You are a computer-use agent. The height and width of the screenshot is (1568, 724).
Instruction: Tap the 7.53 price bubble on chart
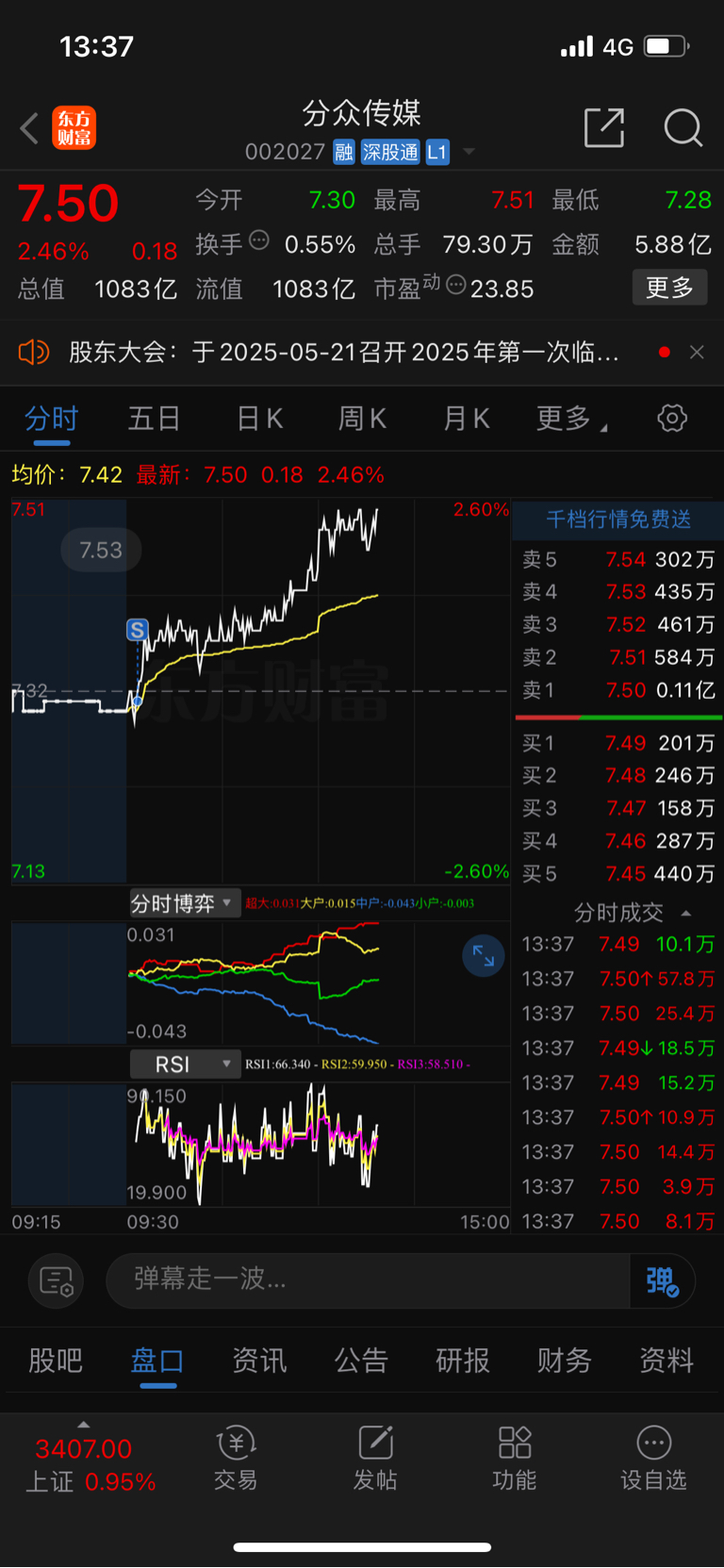tap(101, 550)
